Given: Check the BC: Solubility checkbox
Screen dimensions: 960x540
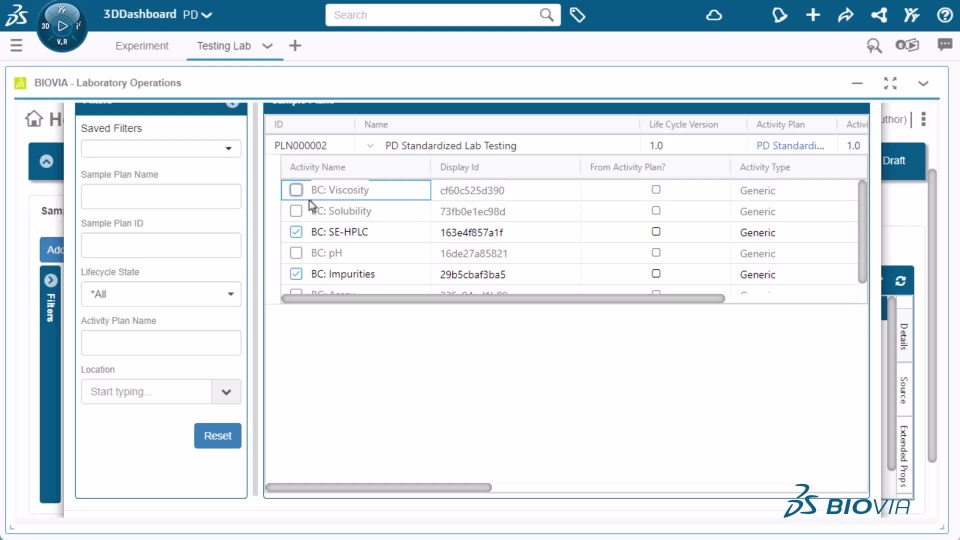Looking at the screenshot, I should click(x=296, y=211).
